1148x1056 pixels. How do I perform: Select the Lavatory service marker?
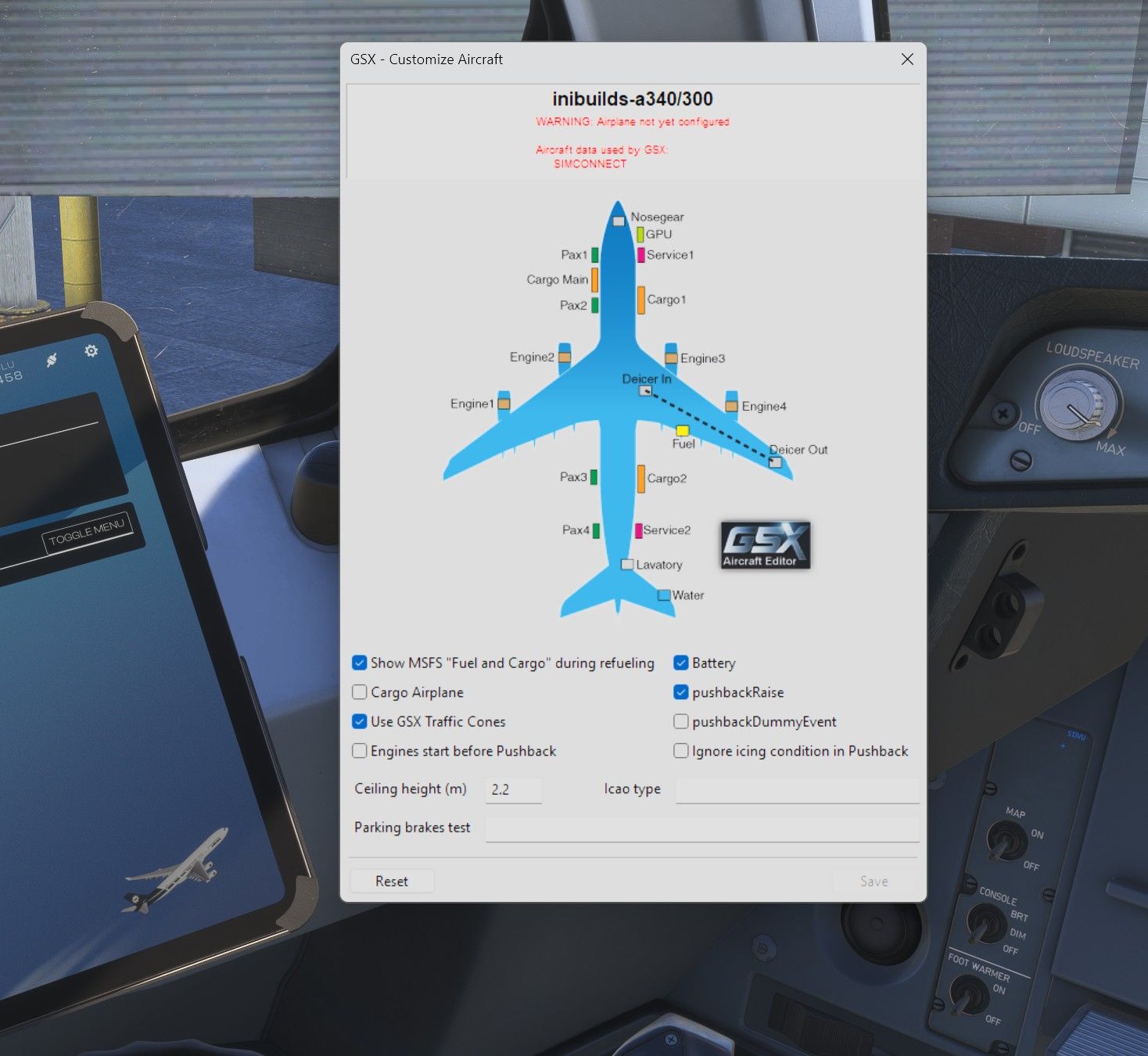tap(626, 565)
